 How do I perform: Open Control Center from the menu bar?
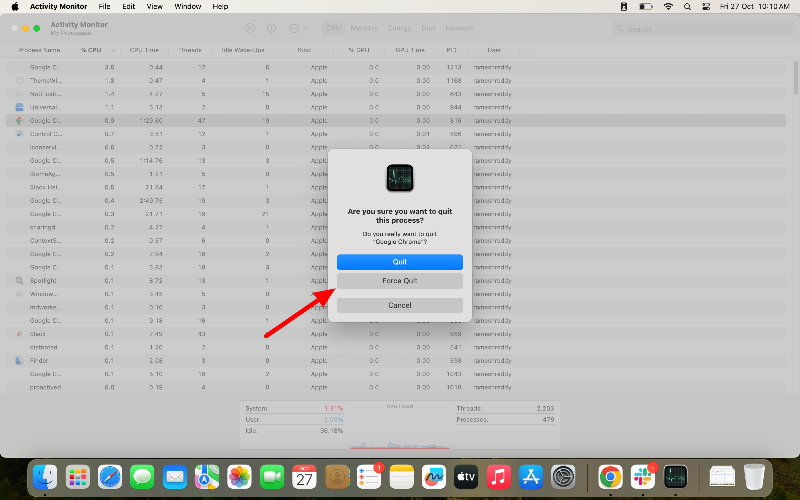pyautogui.click(x=706, y=7)
